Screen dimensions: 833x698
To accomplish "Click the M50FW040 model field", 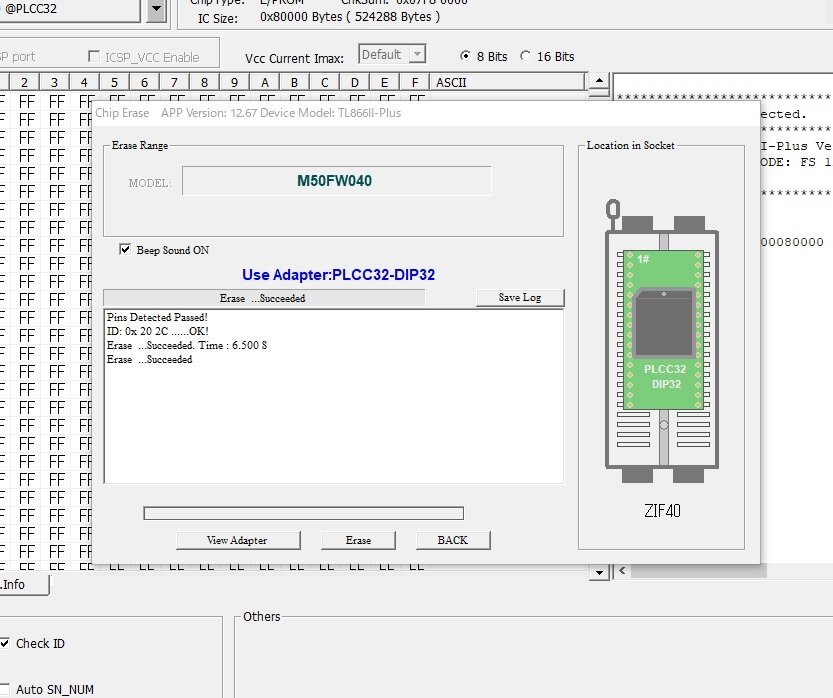I will [336, 181].
